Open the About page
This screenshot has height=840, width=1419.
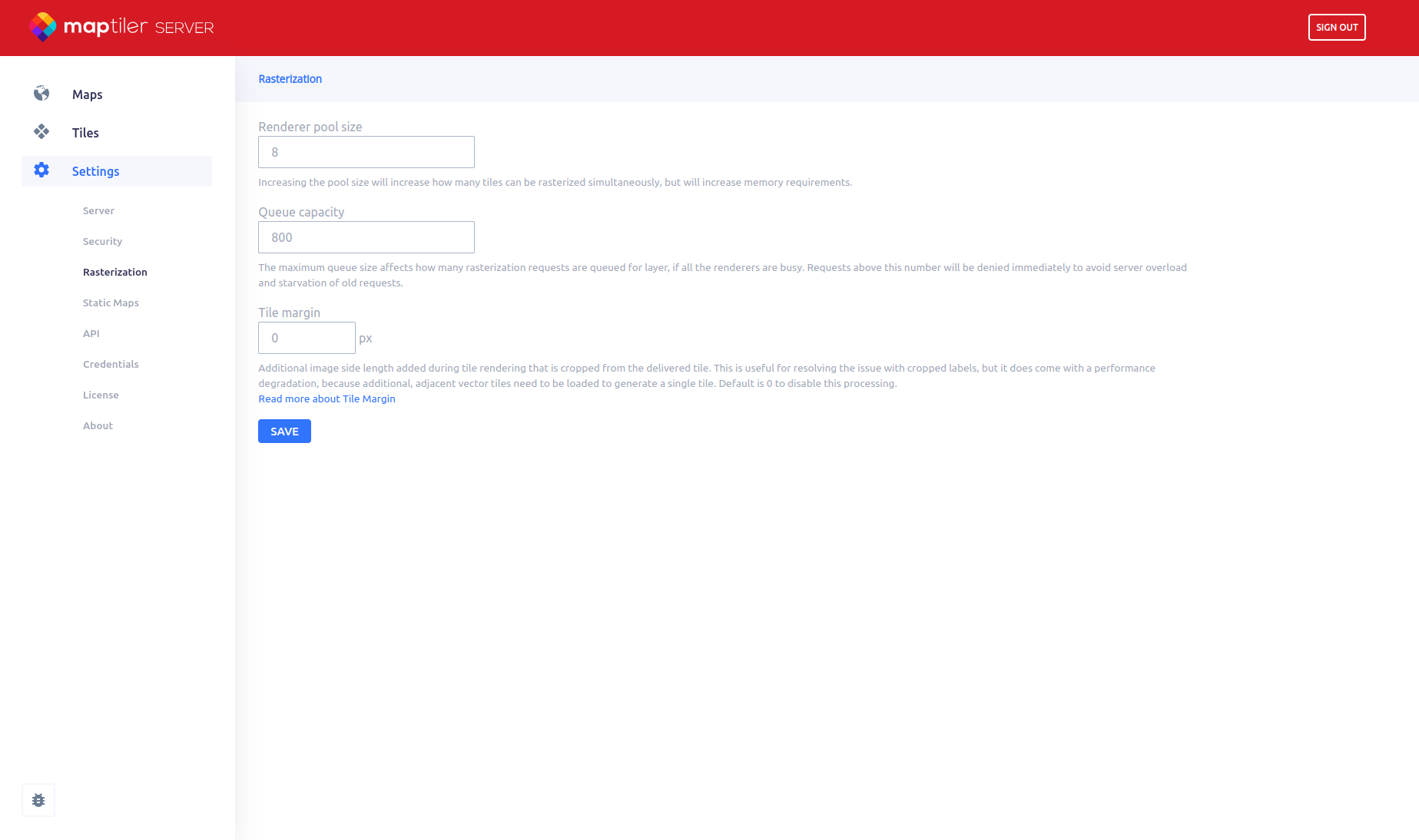pyautogui.click(x=98, y=425)
